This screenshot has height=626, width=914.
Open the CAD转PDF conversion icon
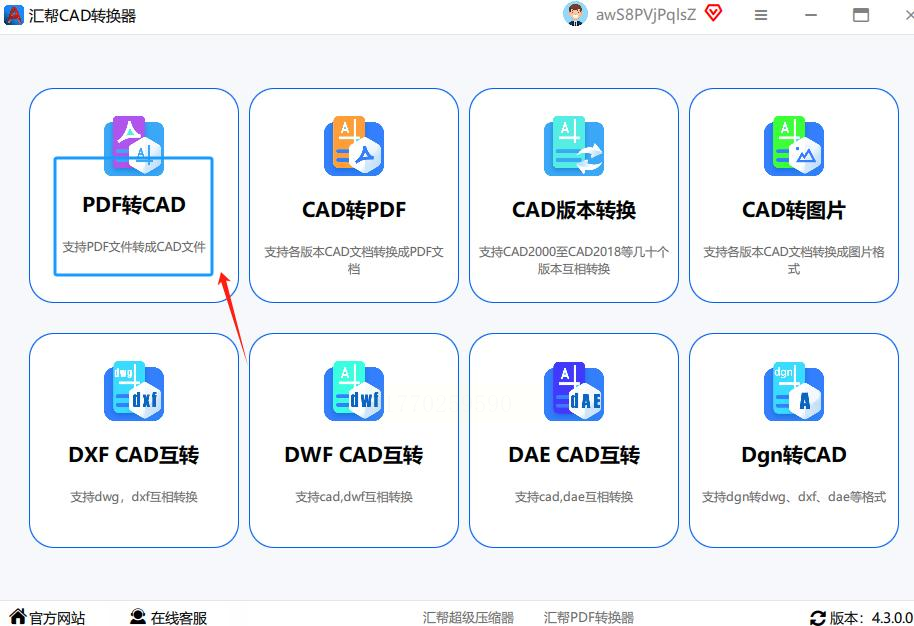click(354, 146)
